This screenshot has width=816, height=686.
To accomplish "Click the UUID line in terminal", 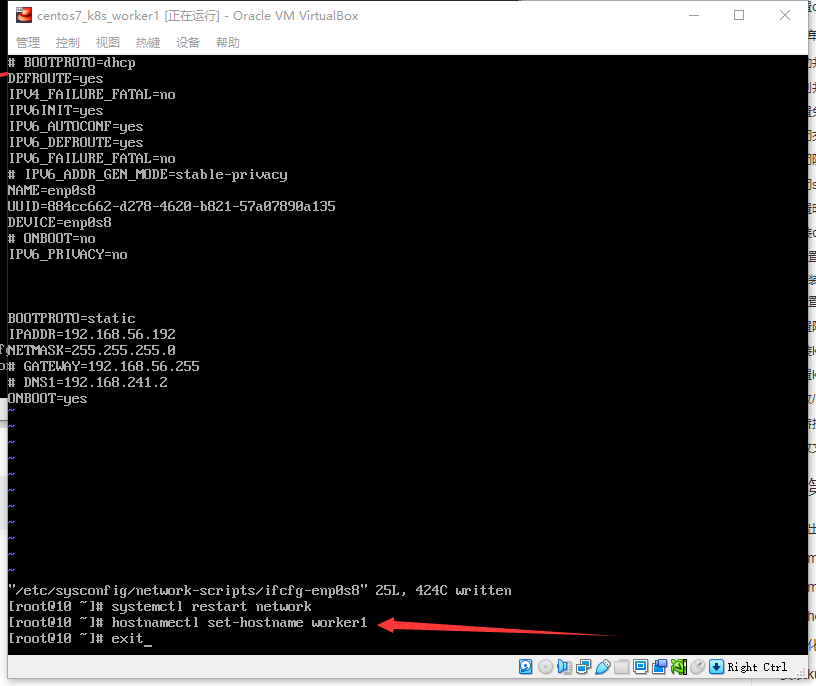I will pyautogui.click(x=172, y=207).
